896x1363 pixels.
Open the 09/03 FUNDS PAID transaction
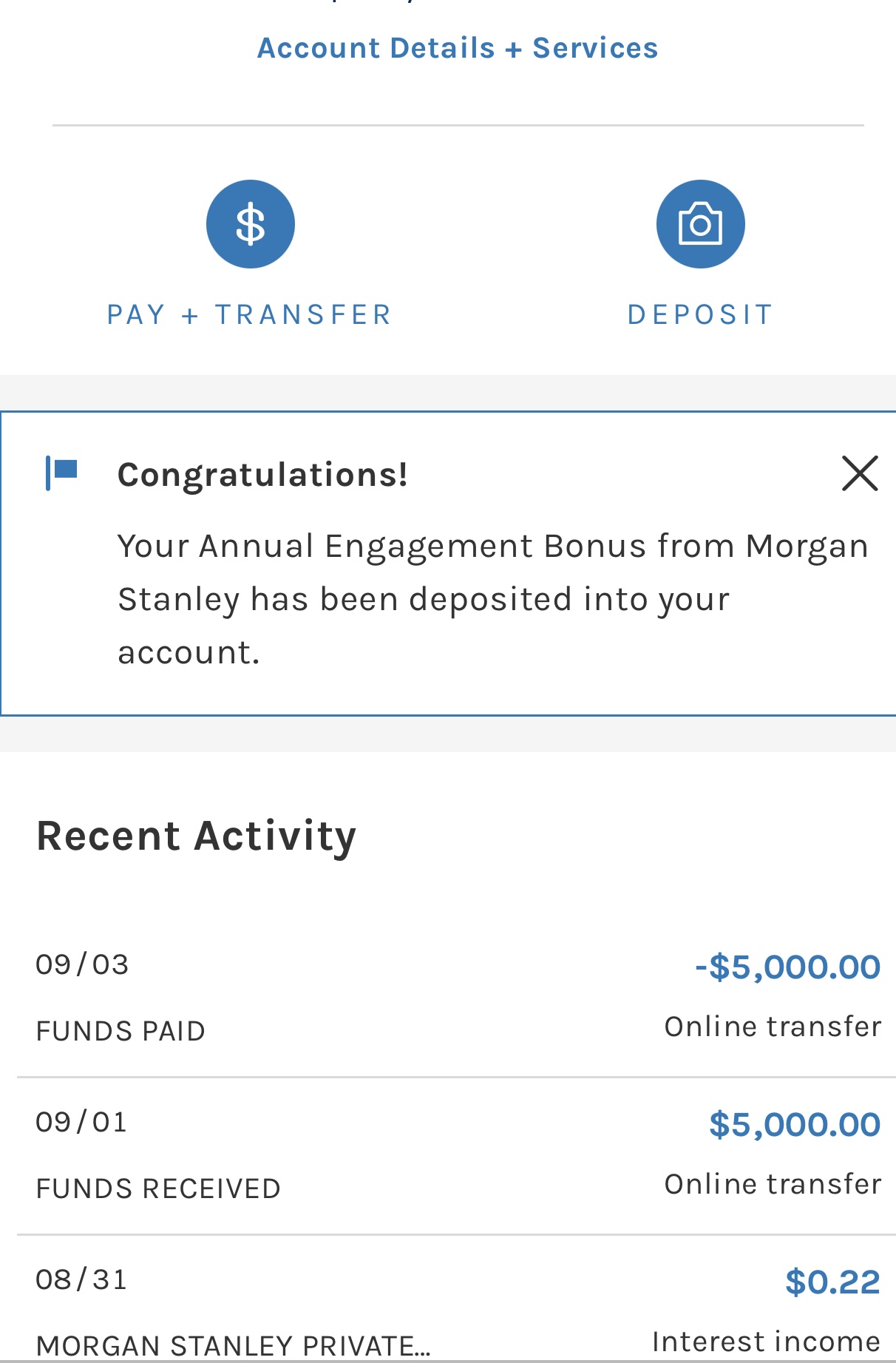tap(456, 998)
